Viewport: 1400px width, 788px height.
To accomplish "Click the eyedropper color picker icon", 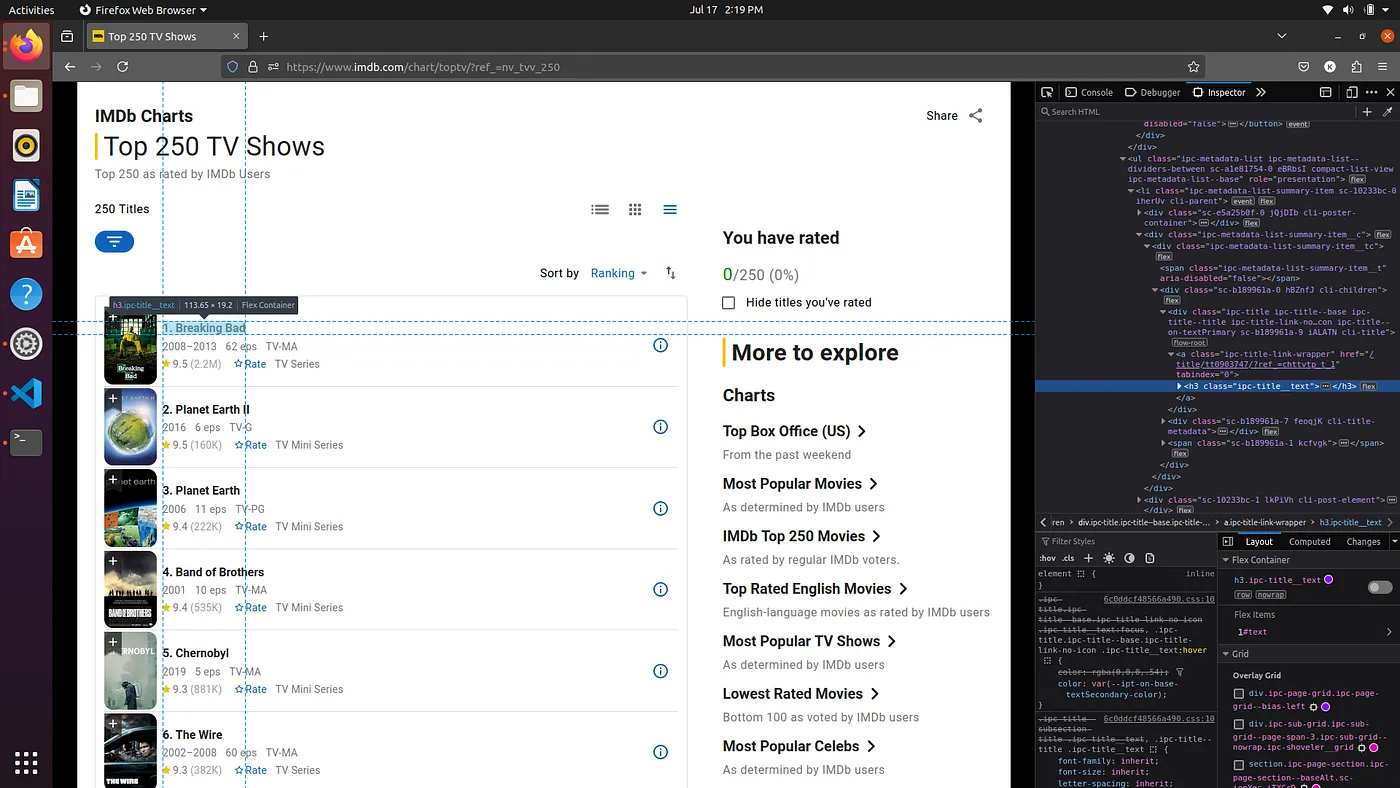I will [x=1387, y=112].
